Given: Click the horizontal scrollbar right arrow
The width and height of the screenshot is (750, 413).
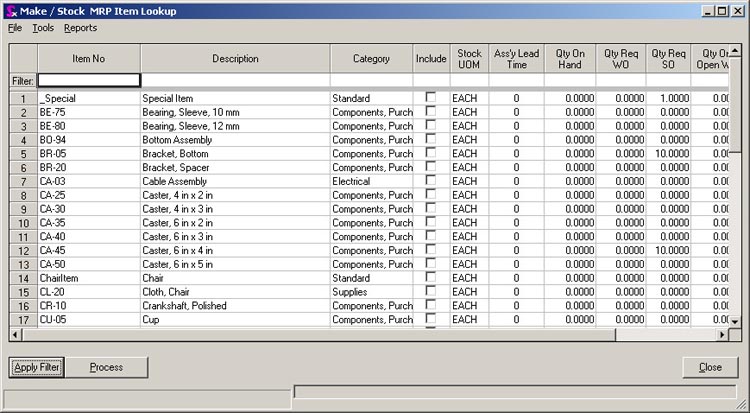Looking at the screenshot, I should coord(720,335).
